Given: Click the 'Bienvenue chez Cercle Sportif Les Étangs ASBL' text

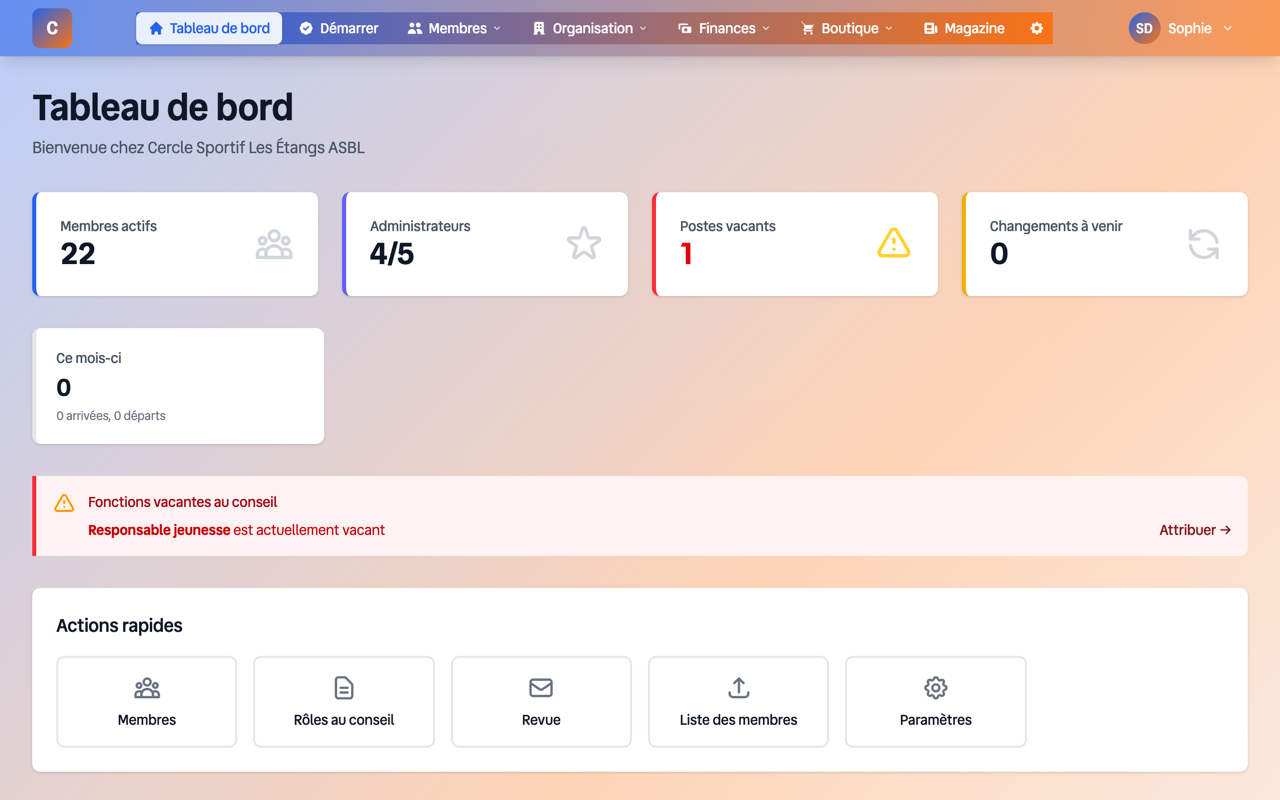Looking at the screenshot, I should pyautogui.click(x=198, y=148).
